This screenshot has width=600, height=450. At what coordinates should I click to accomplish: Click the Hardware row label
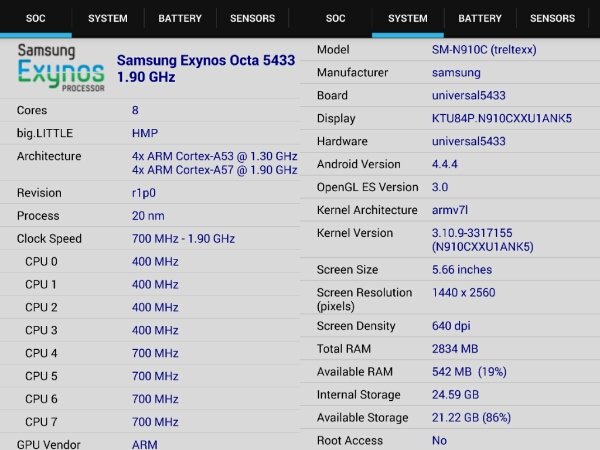pos(342,141)
